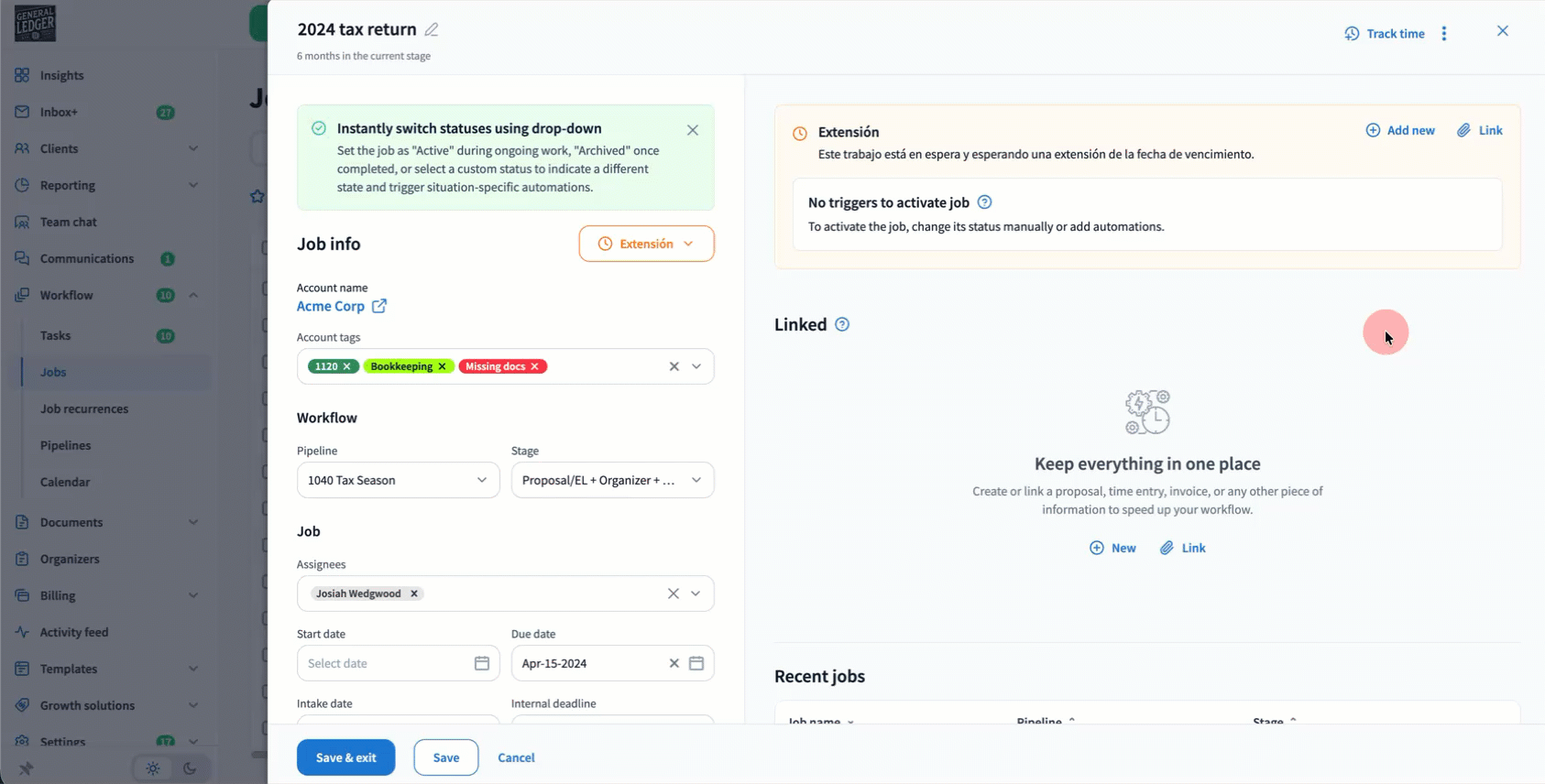The image size is (1545, 784).
Task: Open the Pipeline dropdown showing 1040 Tax Season
Action: (399, 480)
